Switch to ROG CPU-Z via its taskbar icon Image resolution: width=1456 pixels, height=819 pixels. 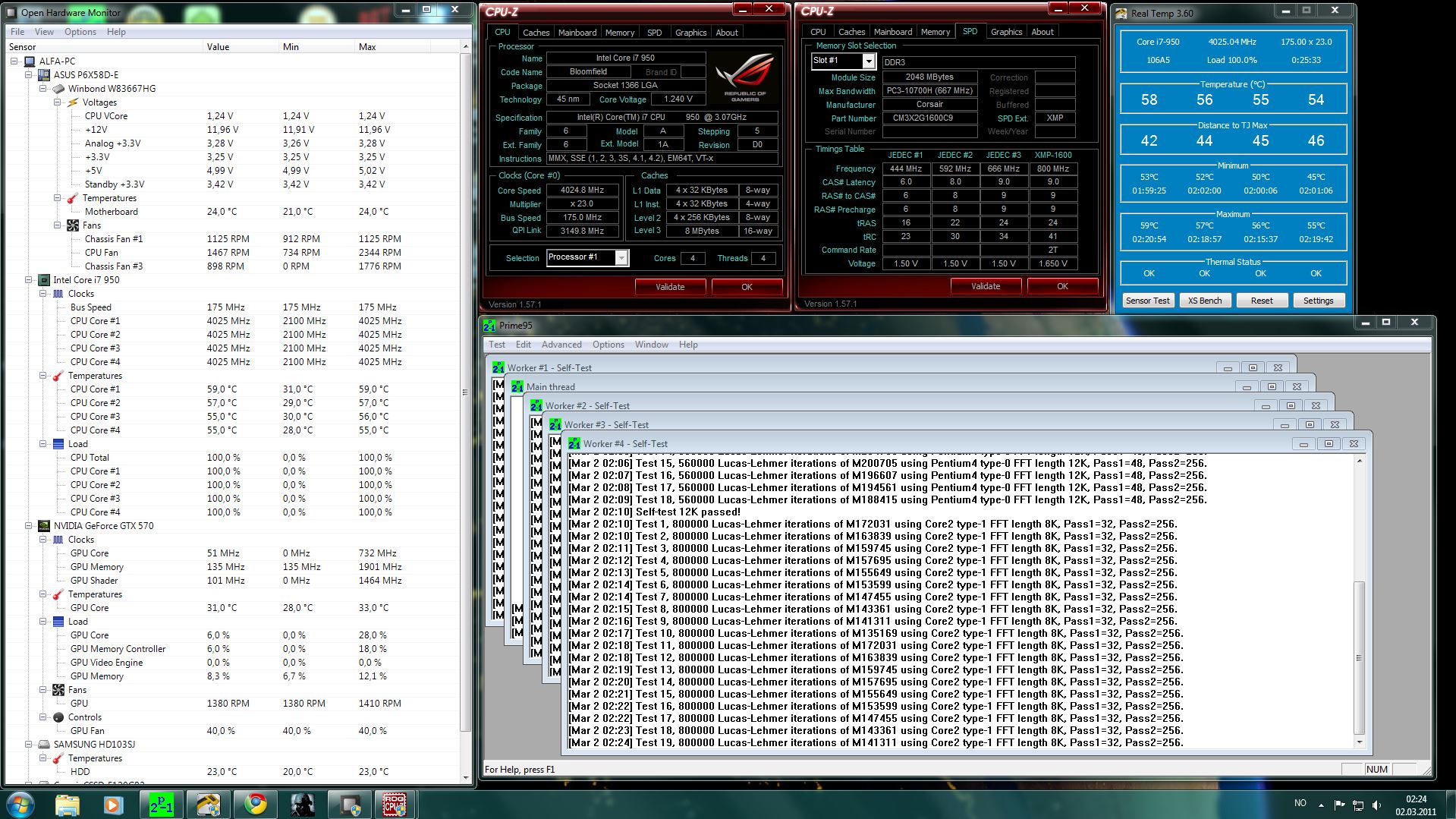(395, 805)
